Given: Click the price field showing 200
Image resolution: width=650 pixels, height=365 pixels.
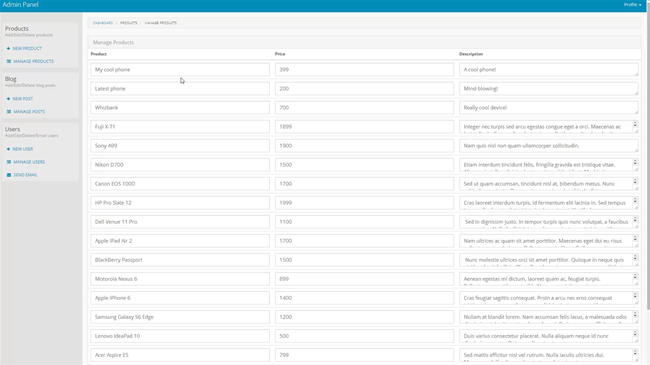Looking at the screenshot, I should pos(364,89).
